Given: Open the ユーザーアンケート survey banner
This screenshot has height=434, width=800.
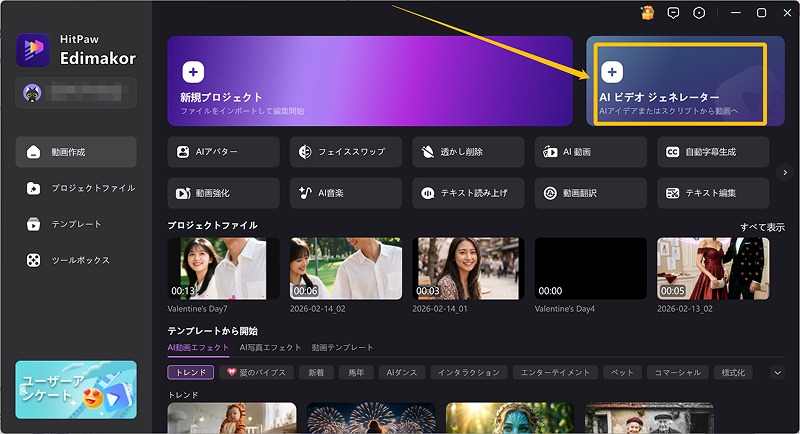Looking at the screenshot, I should pos(76,390).
